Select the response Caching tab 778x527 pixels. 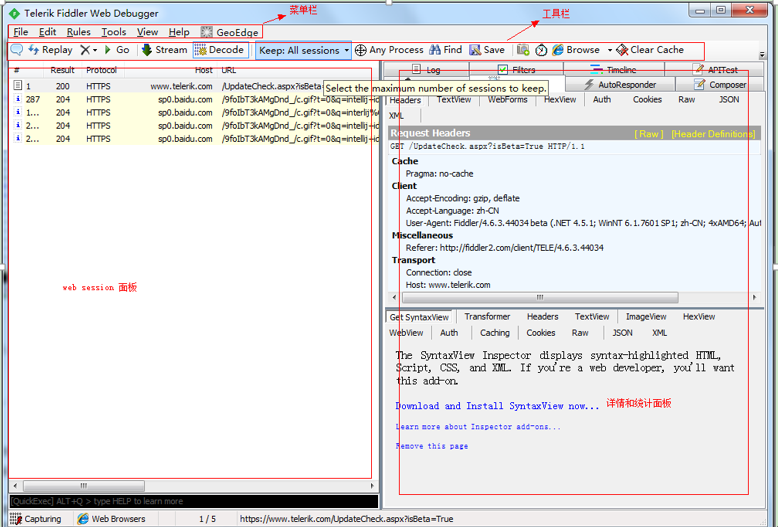495,333
